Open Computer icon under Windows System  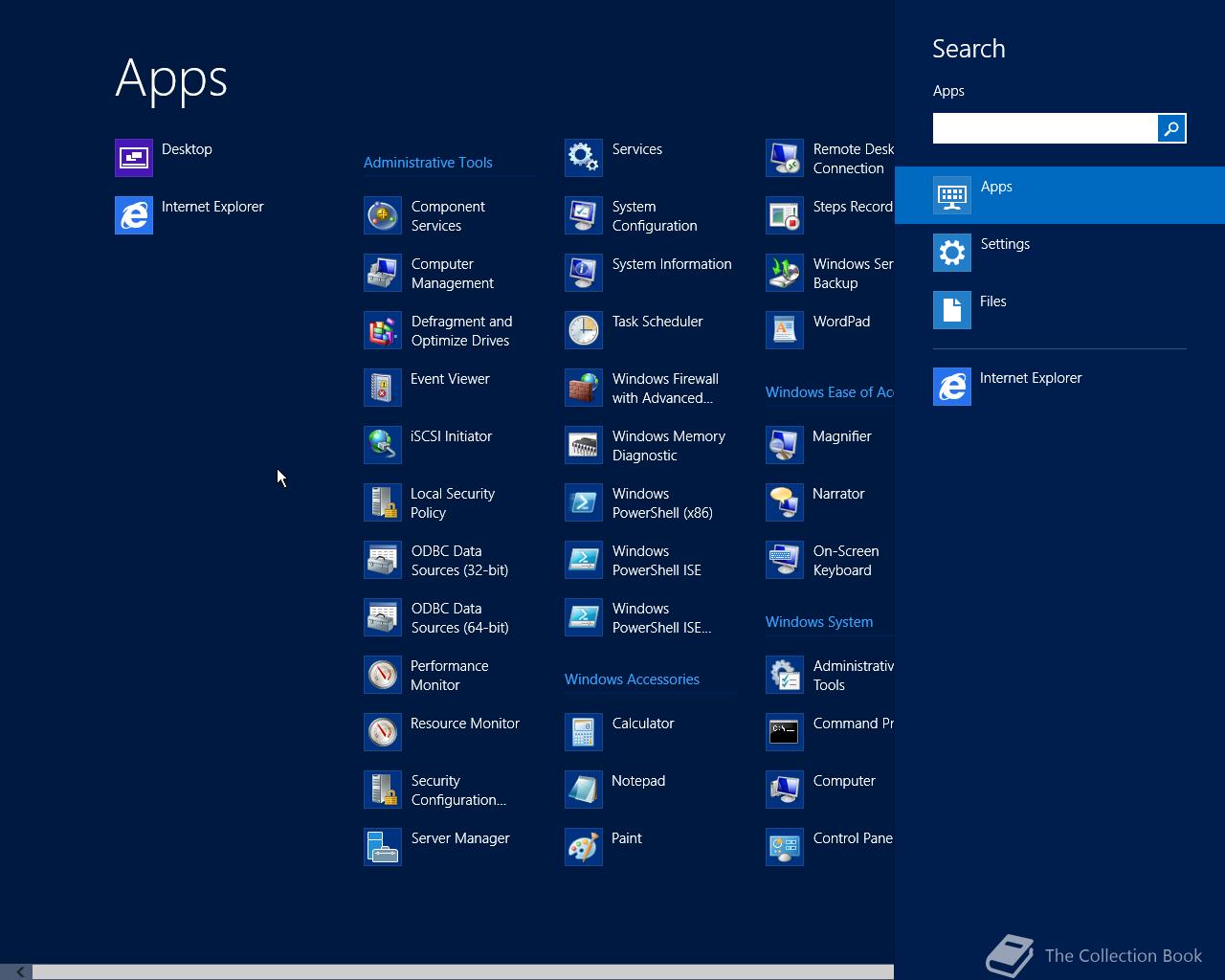point(785,790)
